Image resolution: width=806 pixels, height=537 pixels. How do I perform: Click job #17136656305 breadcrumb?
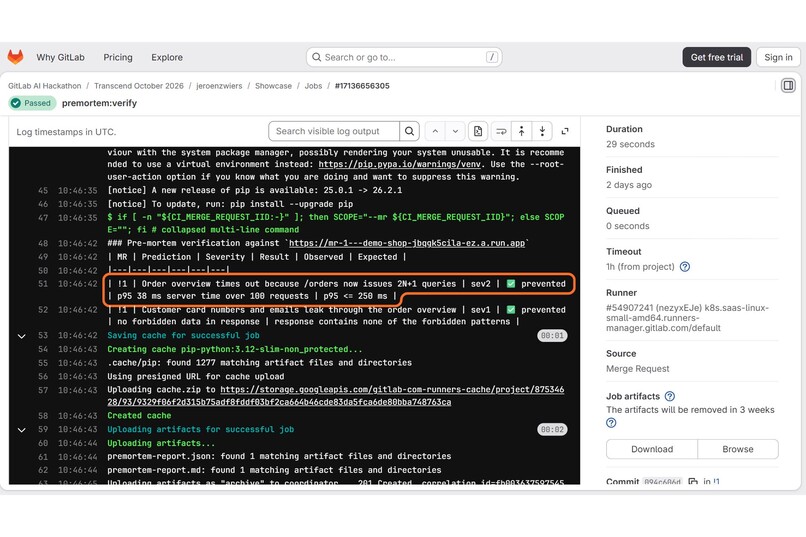[362, 86]
